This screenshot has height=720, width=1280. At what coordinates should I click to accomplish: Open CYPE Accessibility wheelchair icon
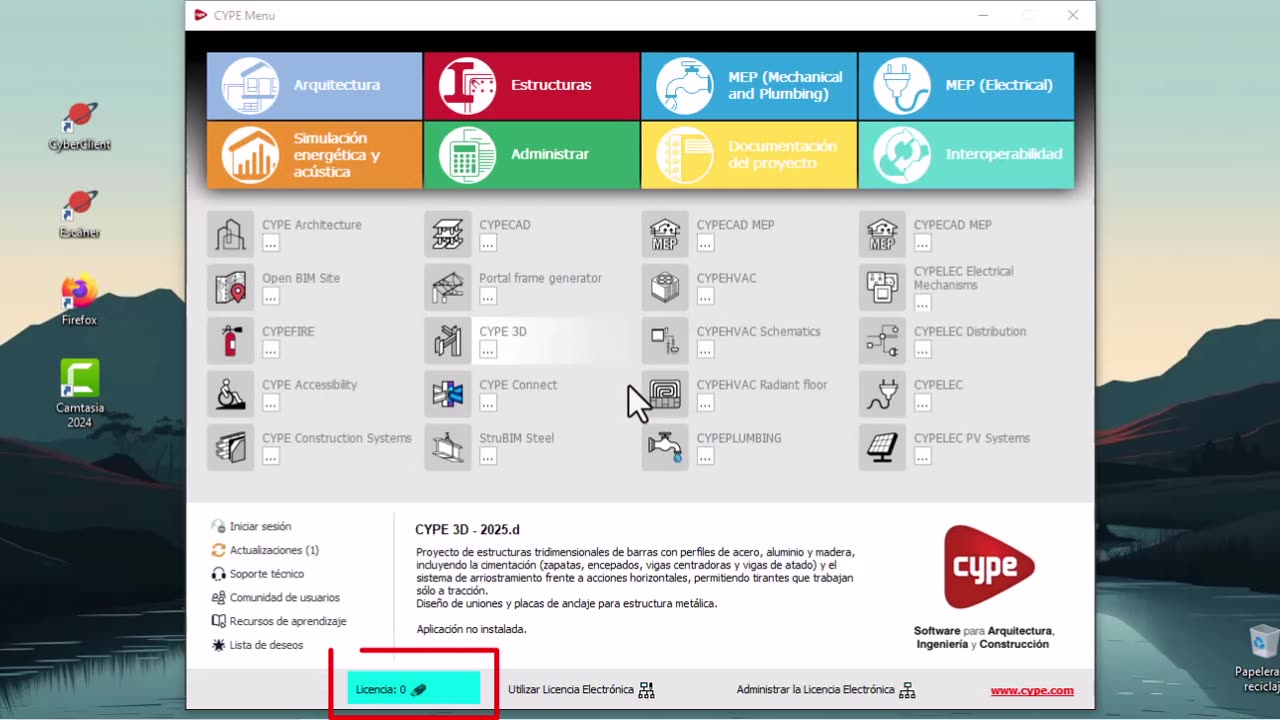231,393
